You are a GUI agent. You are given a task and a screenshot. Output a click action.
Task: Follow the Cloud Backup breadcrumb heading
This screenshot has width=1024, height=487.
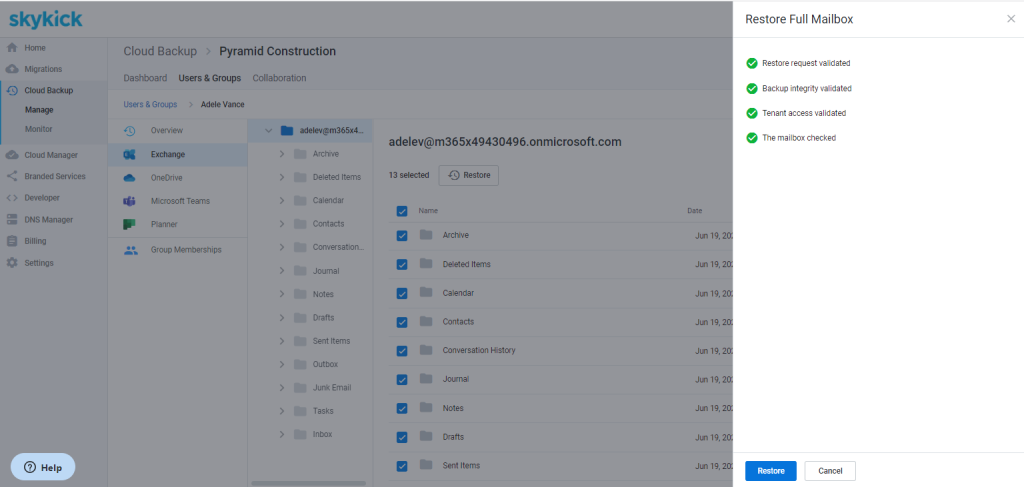tap(160, 51)
